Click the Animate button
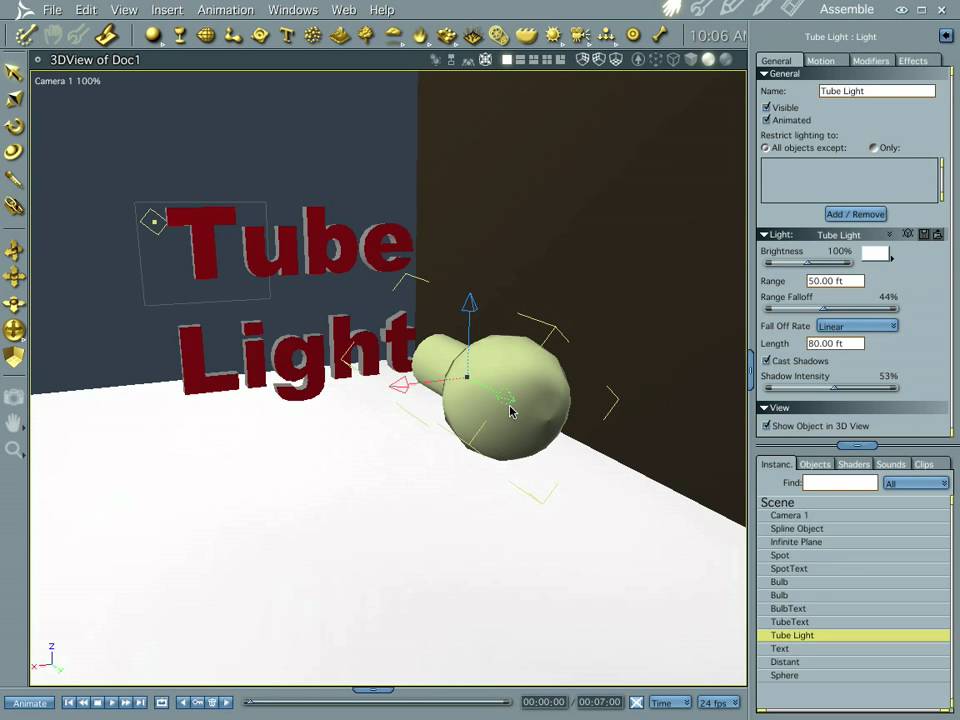This screenshot has height=720, width=960. click(x=29, y=703)
